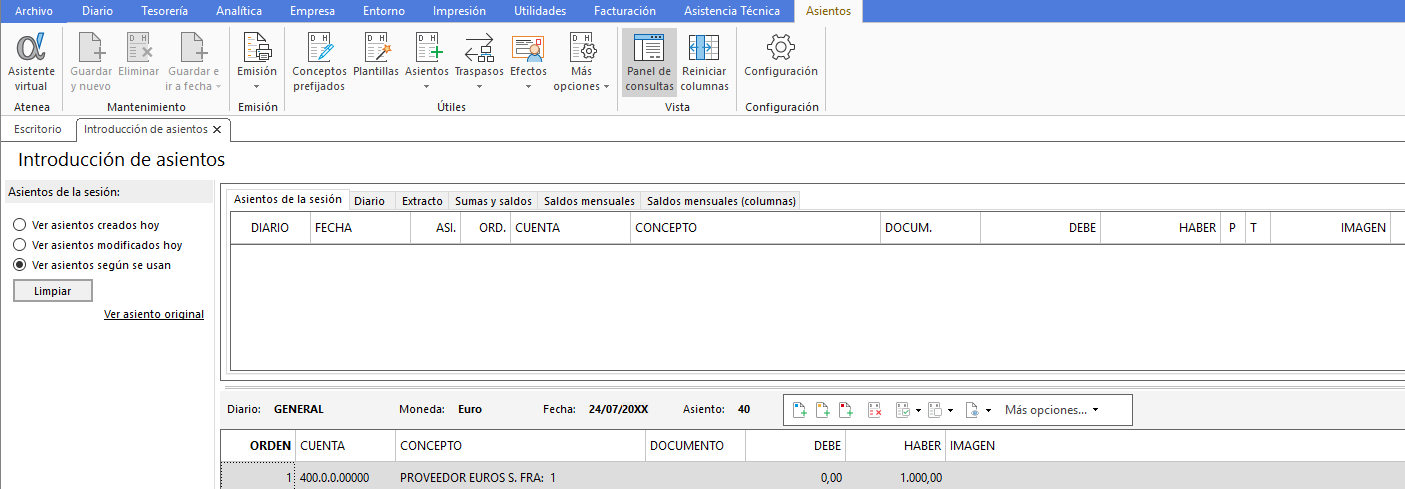
Task: Open the Asistente virtual Atenea
Action: [31, 62]
